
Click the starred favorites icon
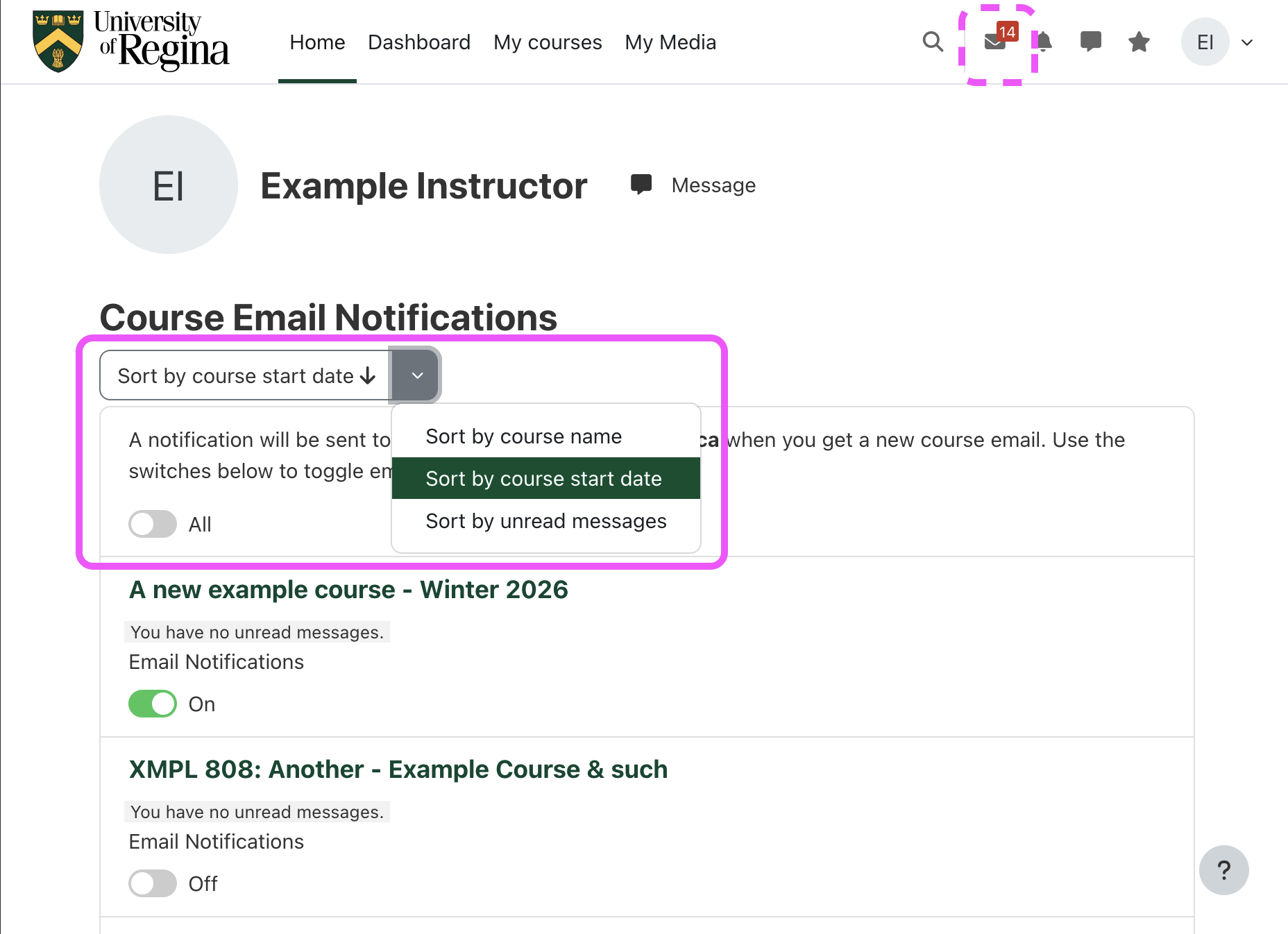click(1138, 42)
